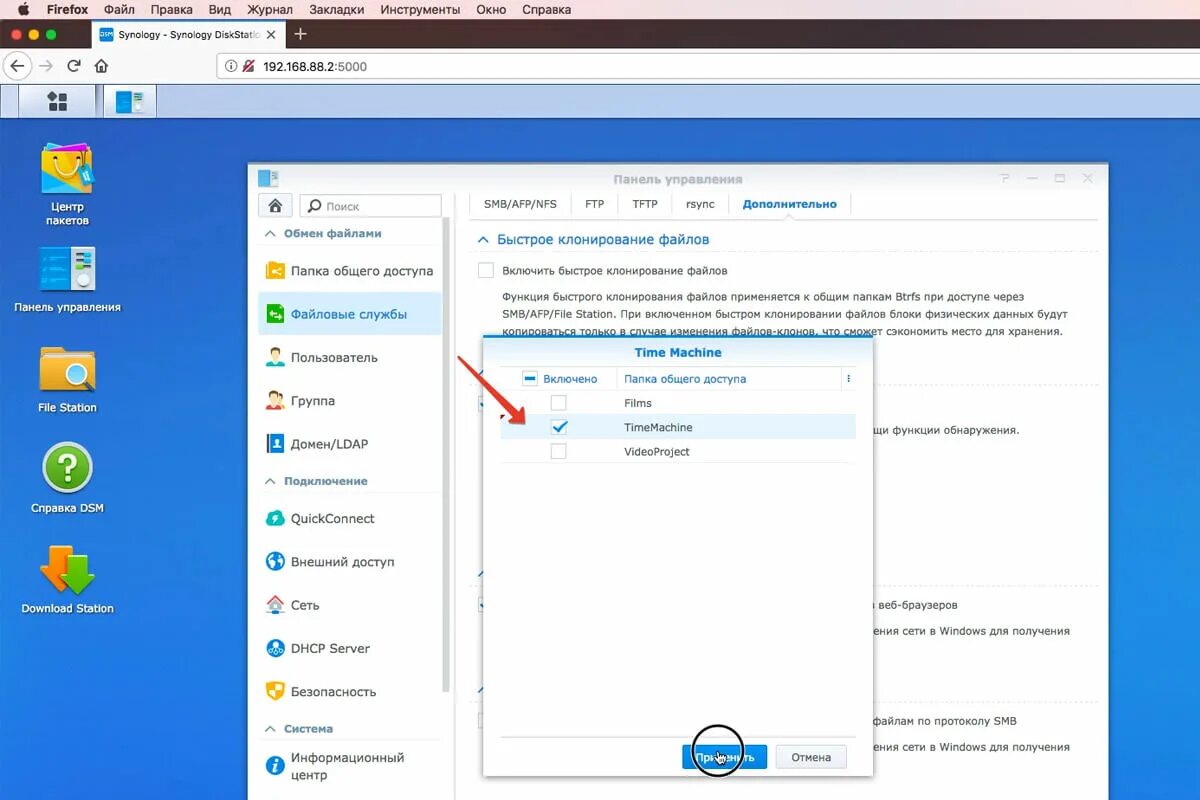The width and height of the screenshot is (1200, 800).
Task: Select the Films folder name
Action: click(x=638, y=403)
